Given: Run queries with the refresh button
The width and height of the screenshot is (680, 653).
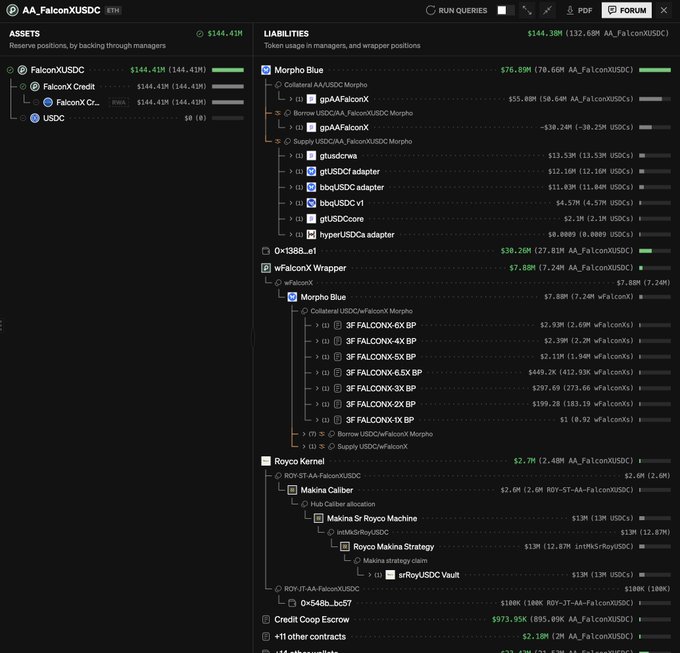Looking at the screenshot, I should [x=456, y=10].
